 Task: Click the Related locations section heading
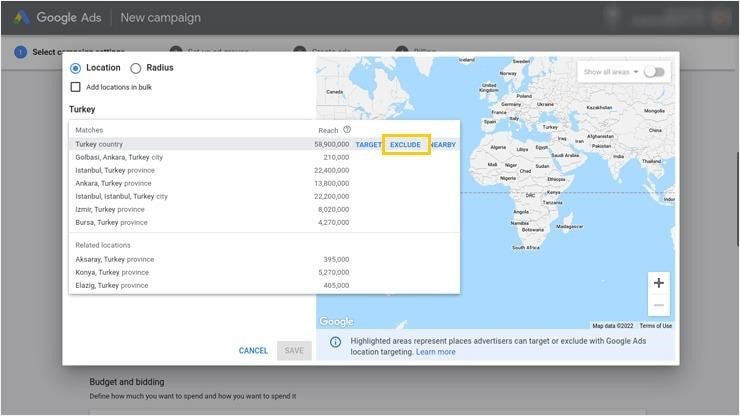click(x=103, y=245)
